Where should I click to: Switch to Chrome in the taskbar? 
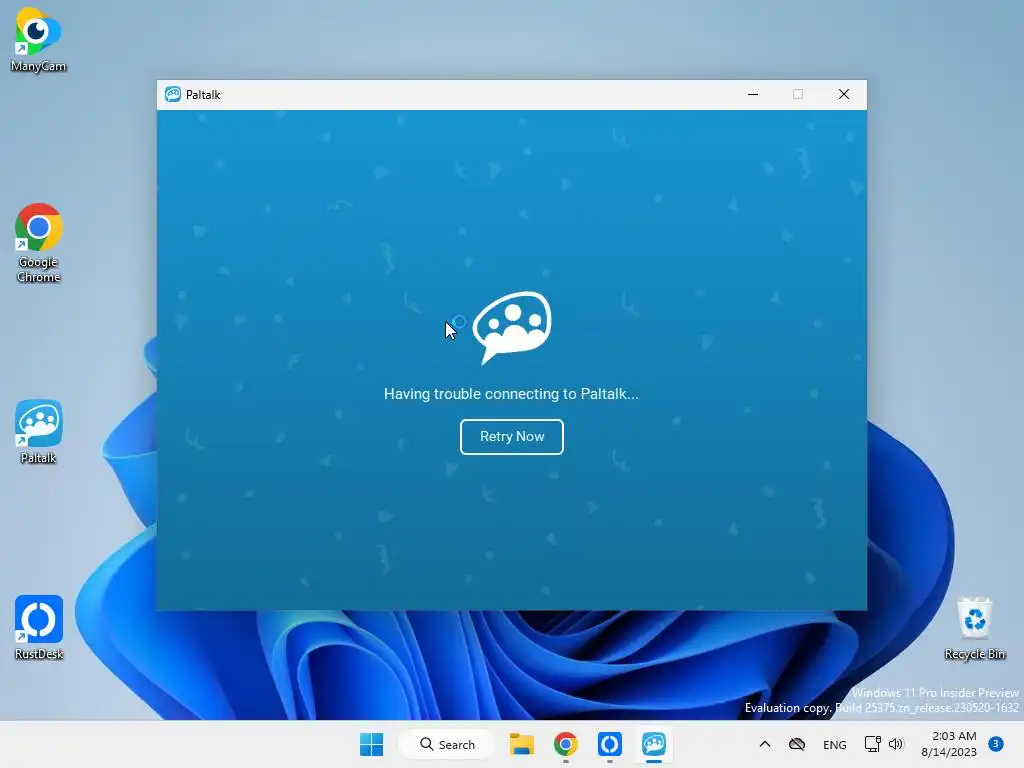566,744
